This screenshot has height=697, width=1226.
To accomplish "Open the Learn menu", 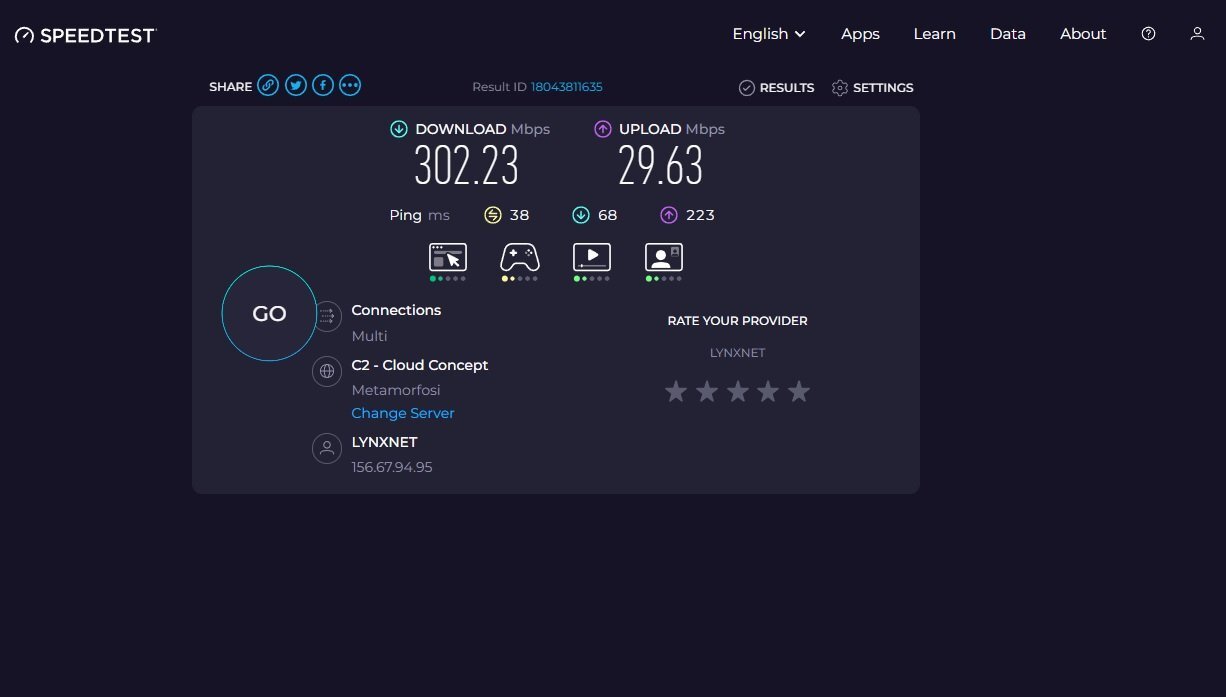I will 934,34.
